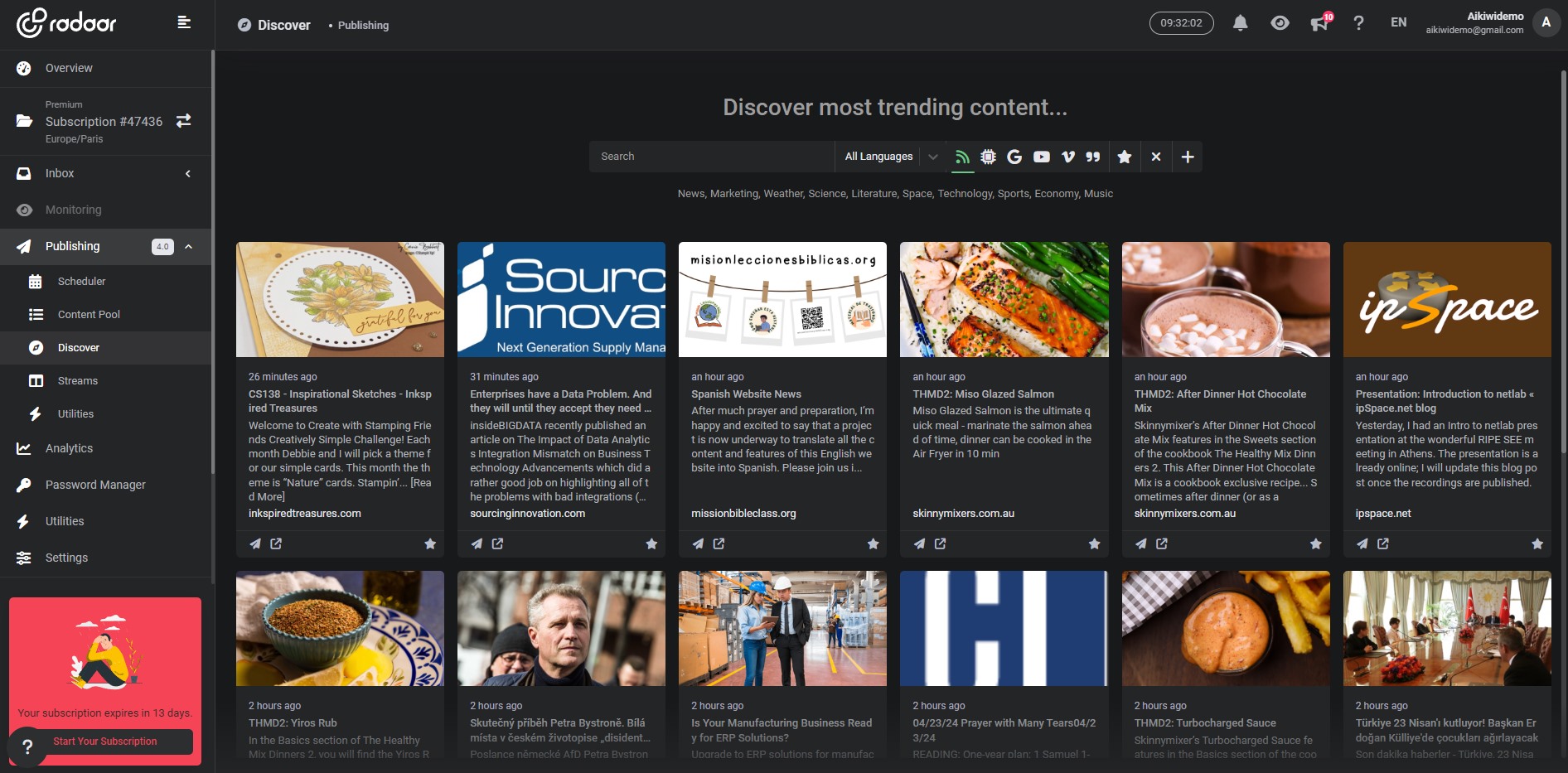The image size is (1568, 773).
Task: Favorite the Miso Glazed Salmon card
Action: [x=1095, y=544]
